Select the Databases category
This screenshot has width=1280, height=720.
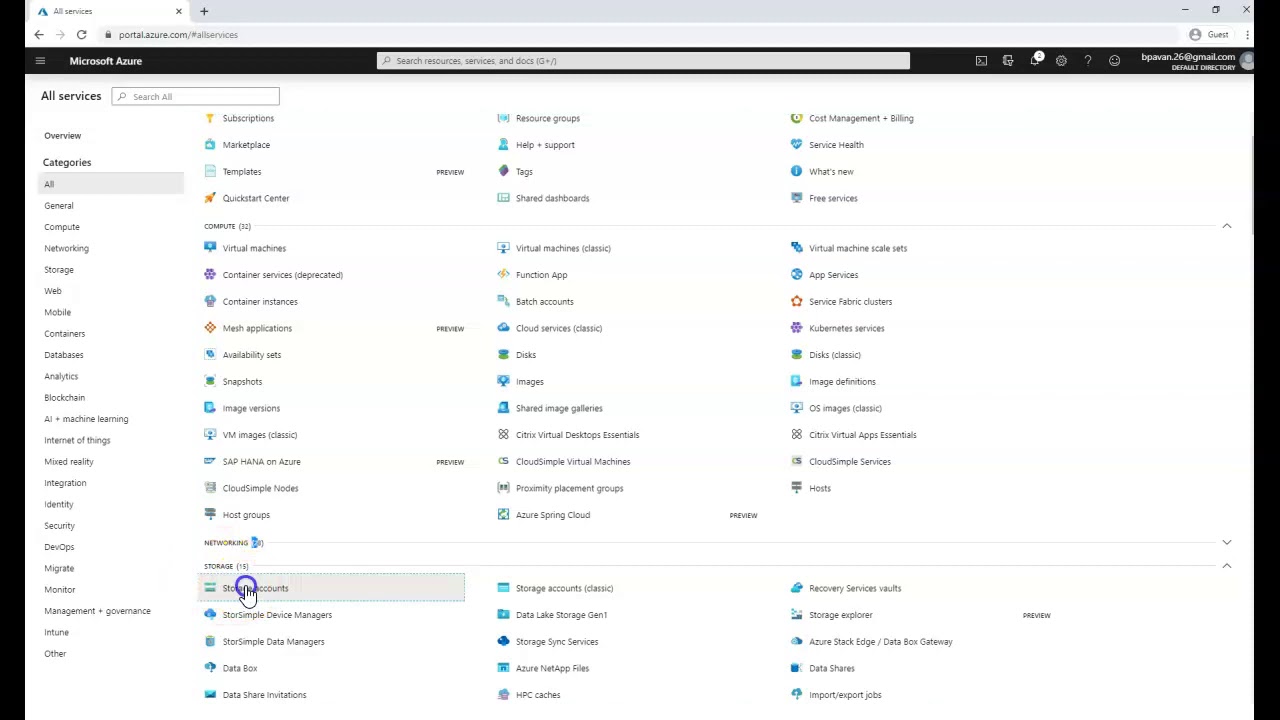[64, 355]
